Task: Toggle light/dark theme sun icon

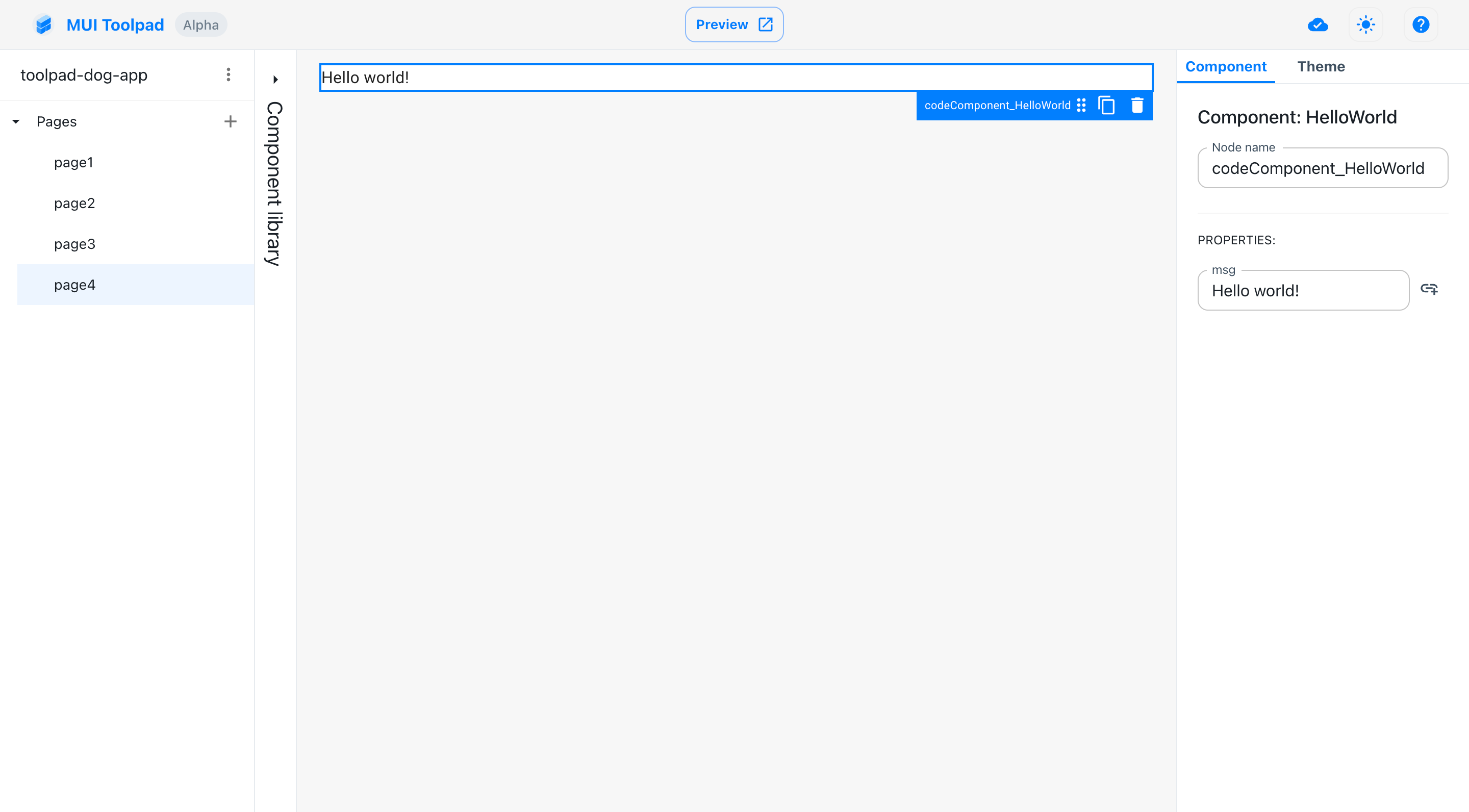Action: coord(1366,24)
